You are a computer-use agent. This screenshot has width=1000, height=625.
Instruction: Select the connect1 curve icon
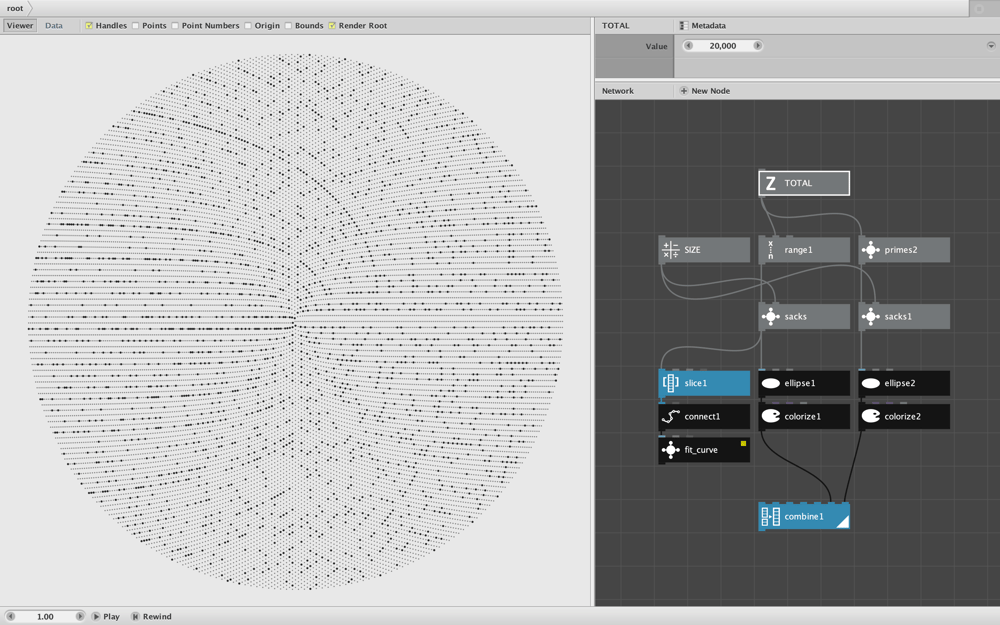670,416
